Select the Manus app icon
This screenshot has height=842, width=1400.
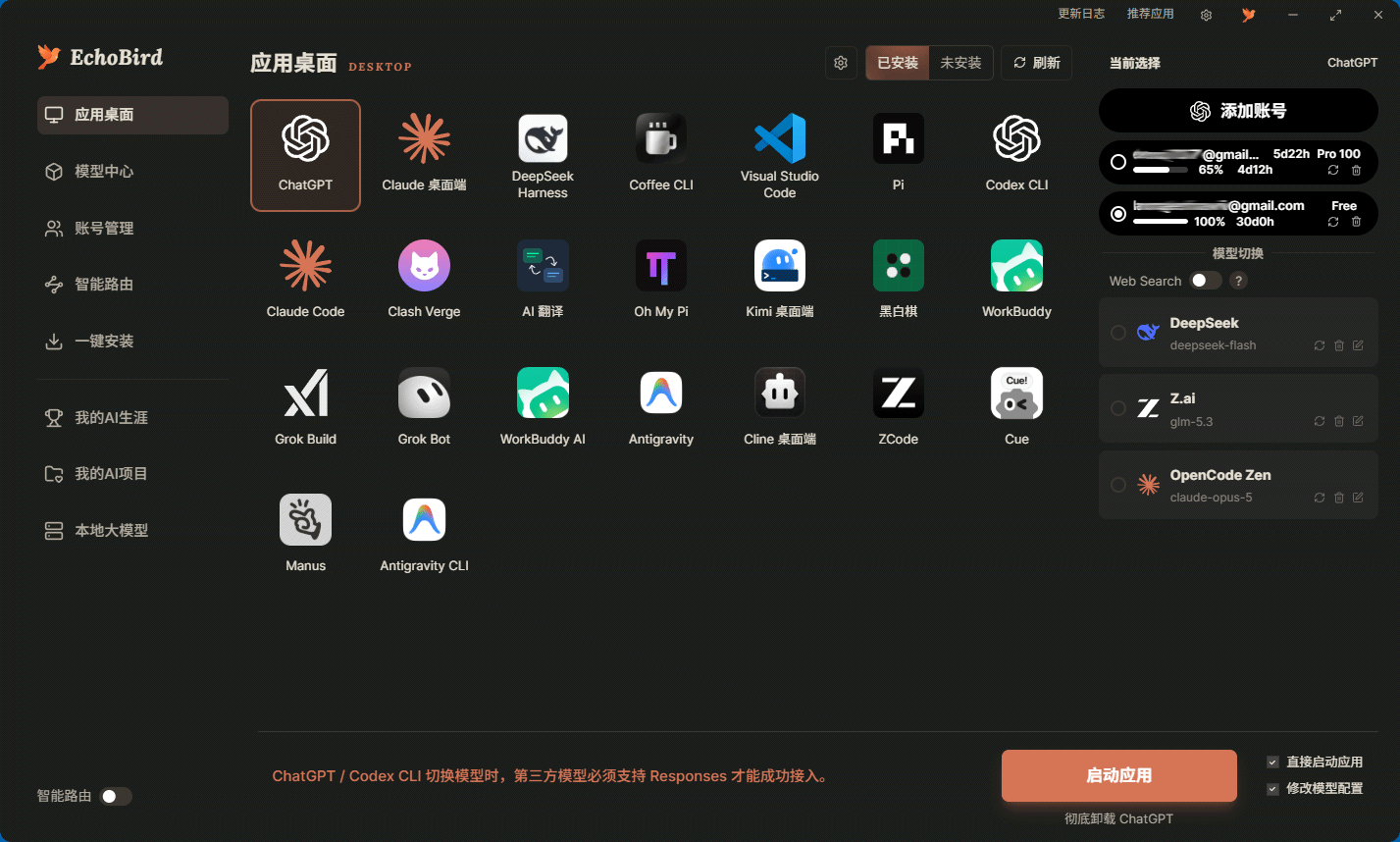[x=305, y=519]
